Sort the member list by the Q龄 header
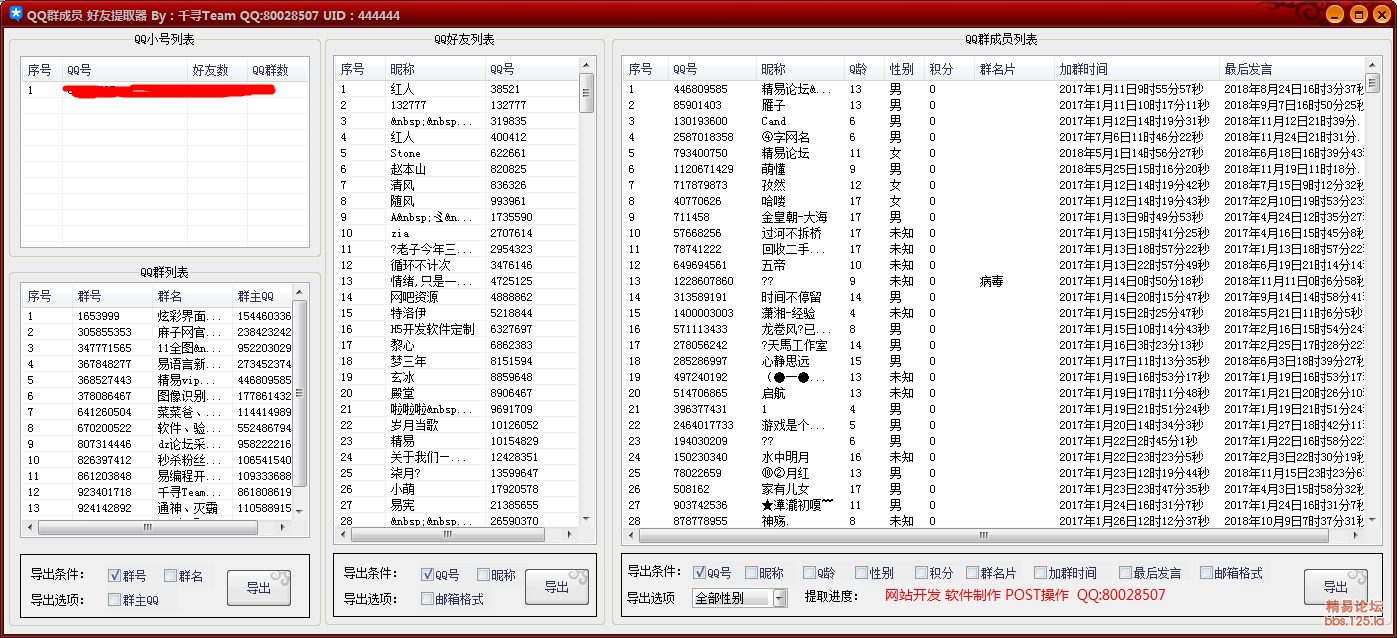This screenshot has height=638, width=1397. (x=863, y=69)
